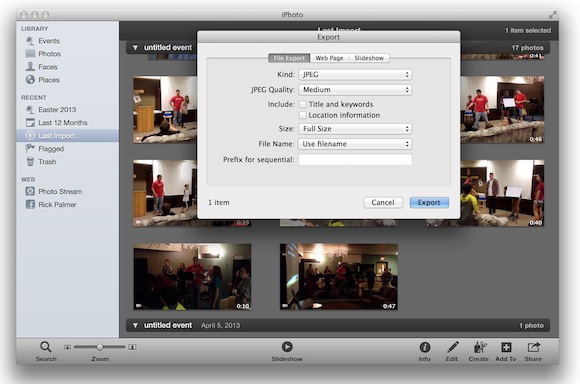The image size is (580, 384).
Task: Click the Edit pencil icon
Action: (x=452, y=347)
